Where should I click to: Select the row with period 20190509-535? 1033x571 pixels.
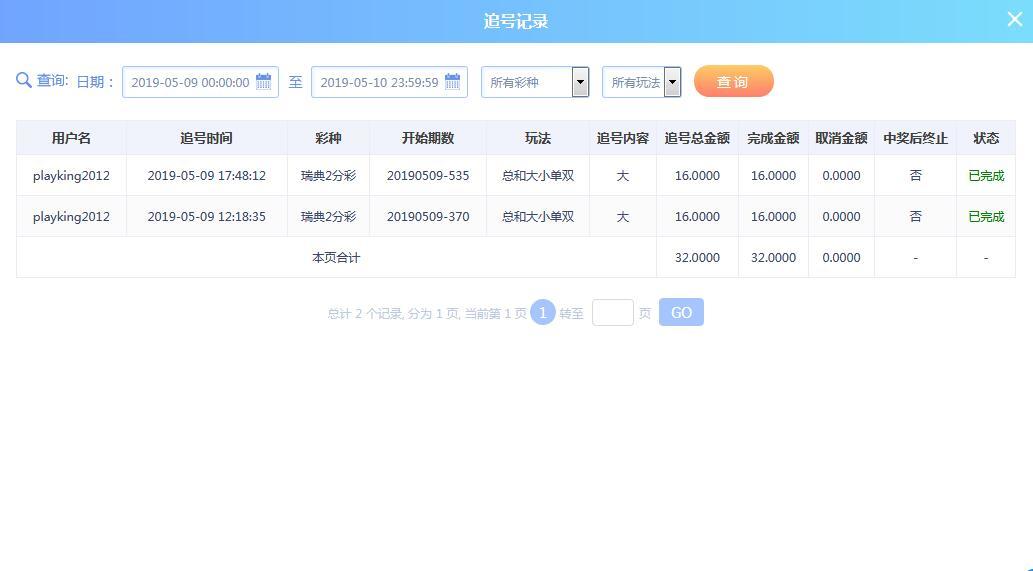click(x=428, y=176)
